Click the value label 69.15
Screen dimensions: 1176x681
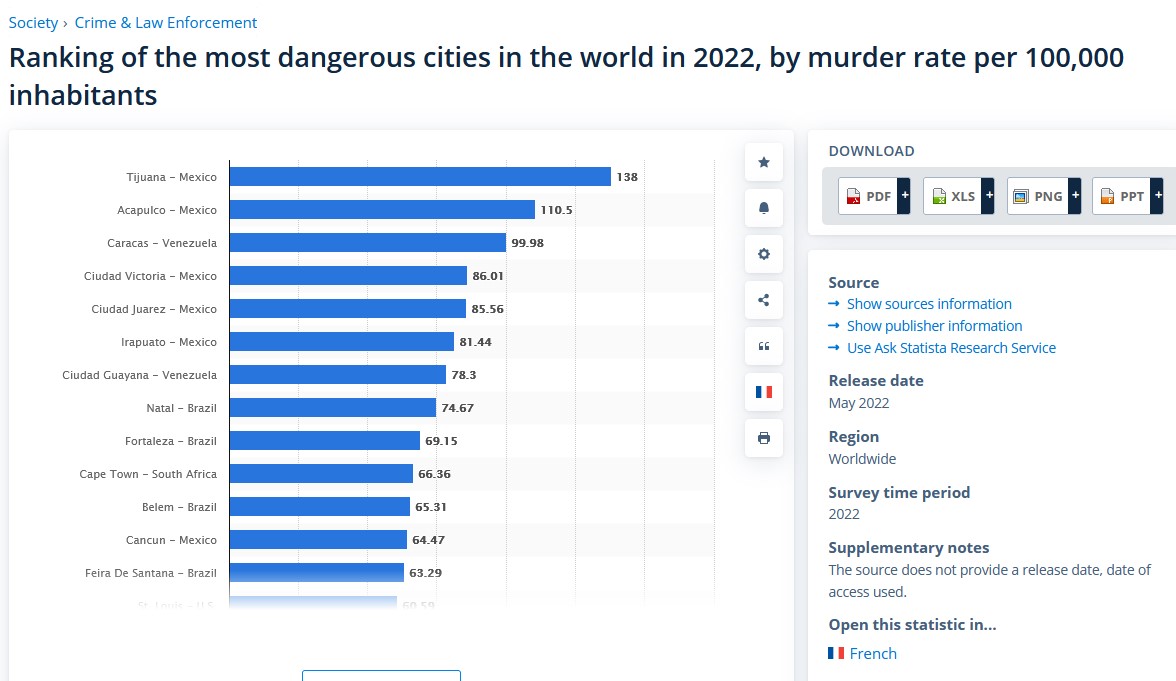click(x=441, y=441)
